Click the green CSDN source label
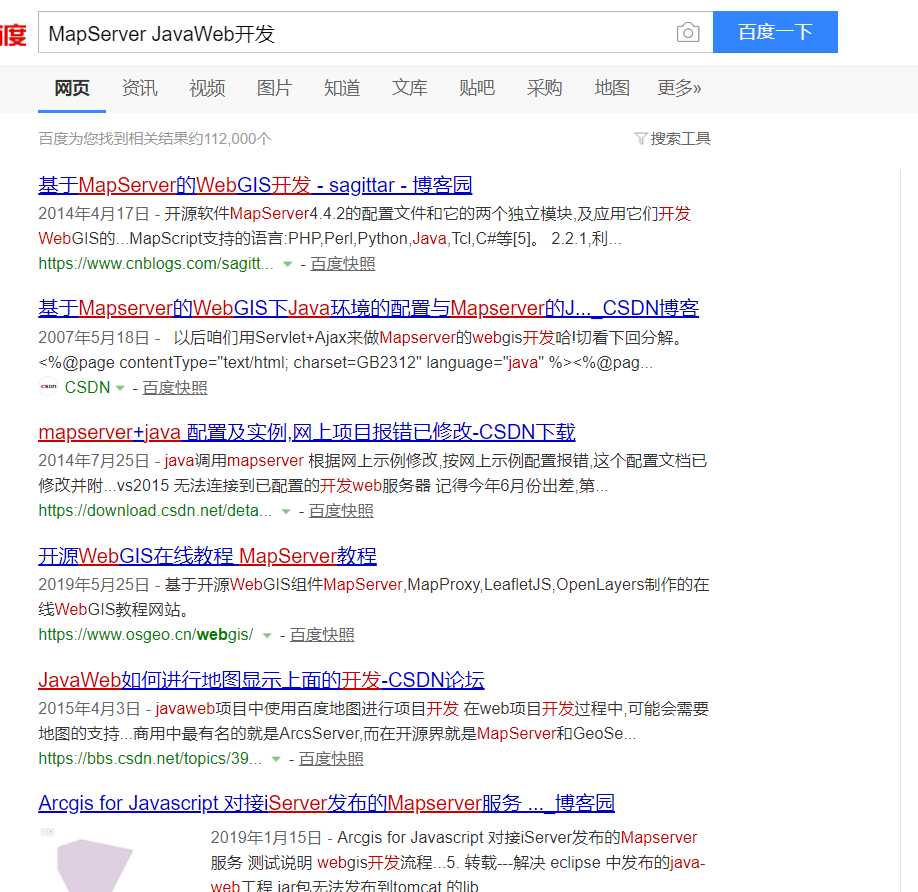Screen dimensions: 918x892 click(87, 387)
